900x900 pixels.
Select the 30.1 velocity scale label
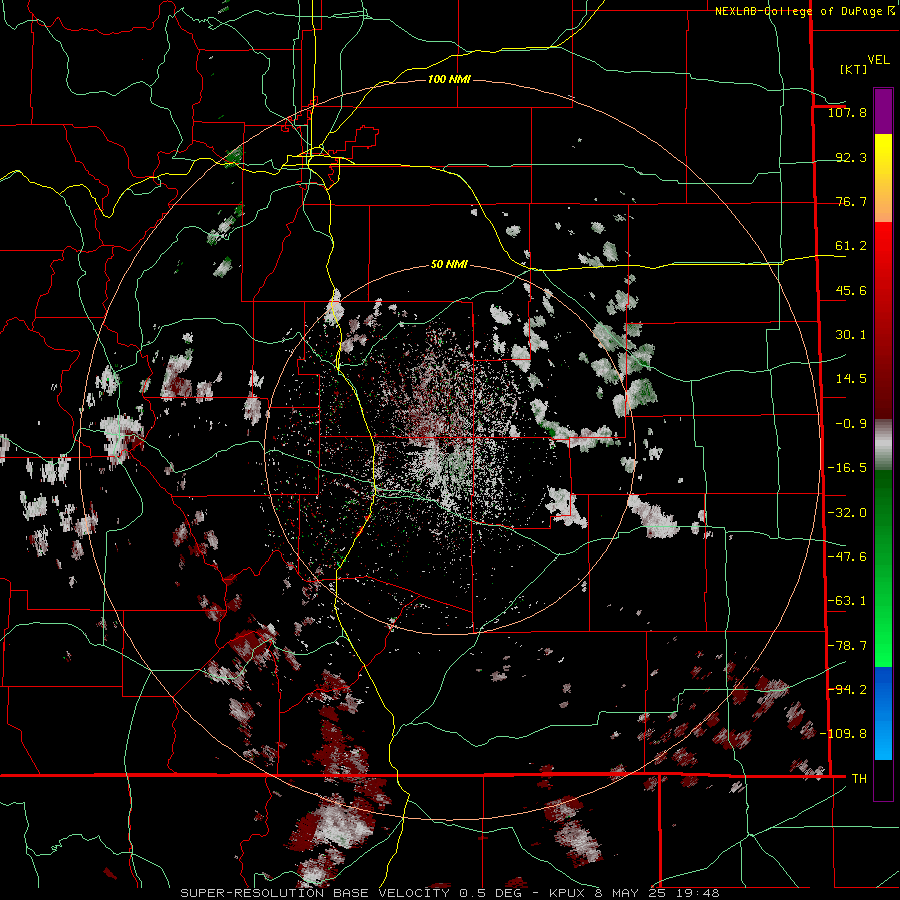pyautogui.click(x=851, y=335)
